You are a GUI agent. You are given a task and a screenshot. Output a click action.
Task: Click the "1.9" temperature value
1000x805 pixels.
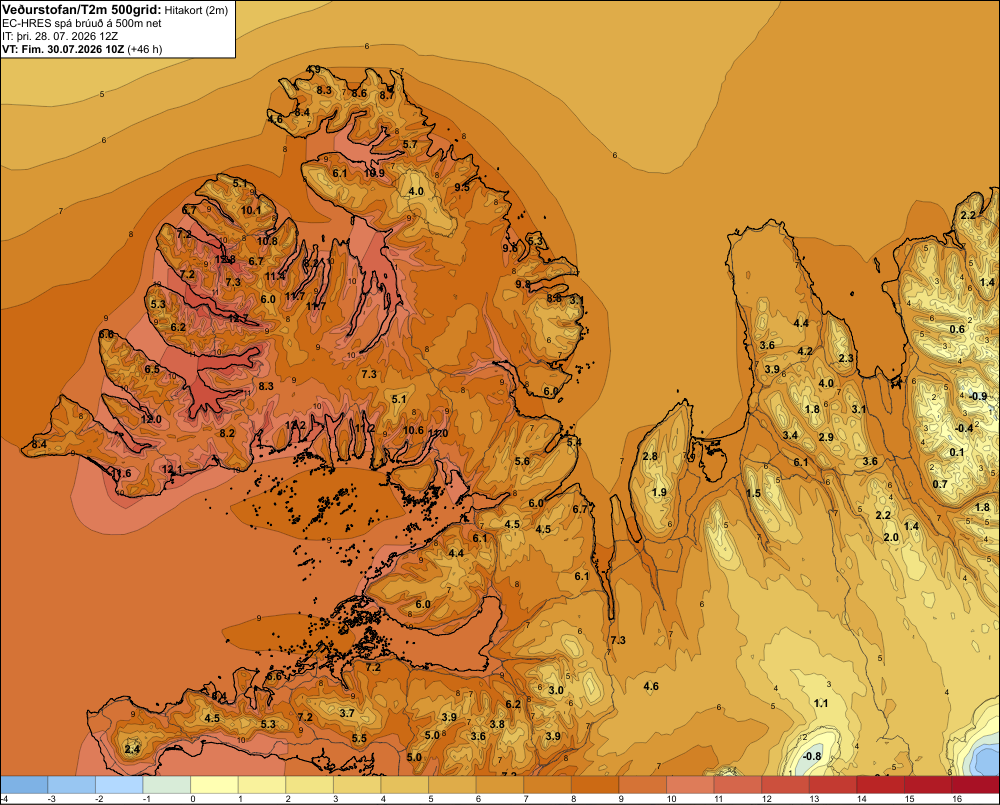click(x=659, y=492)
